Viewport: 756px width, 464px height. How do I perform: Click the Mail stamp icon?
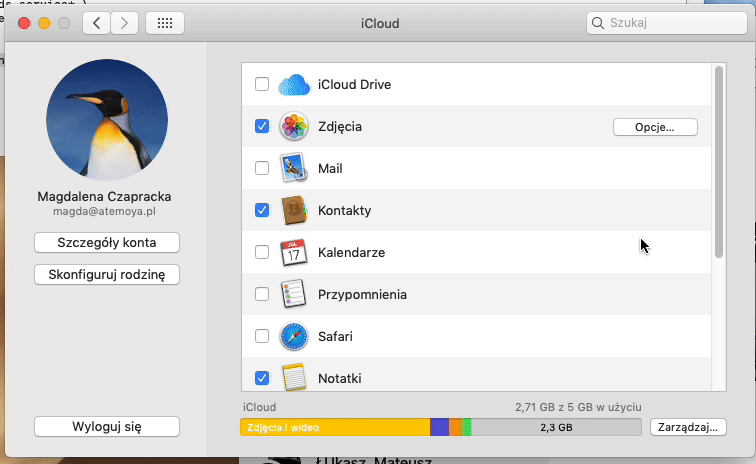click(x=294, y=168)
